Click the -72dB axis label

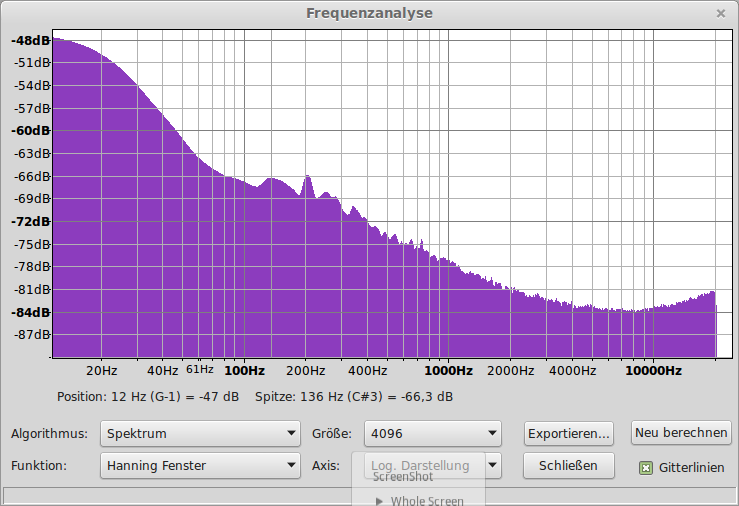pyautogui.click(x=30, y=221)
